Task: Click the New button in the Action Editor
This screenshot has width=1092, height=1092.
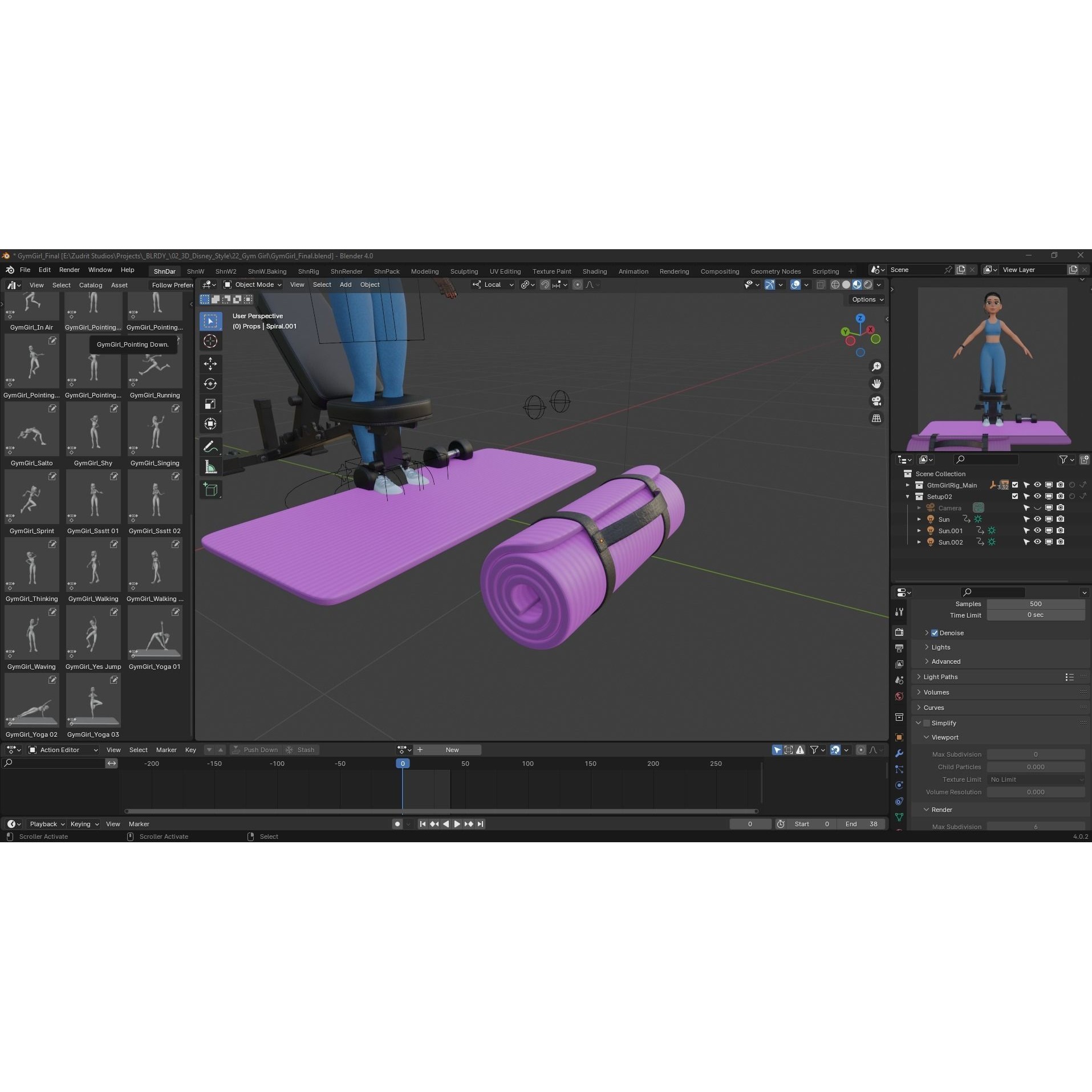Action: coord(452,749)
